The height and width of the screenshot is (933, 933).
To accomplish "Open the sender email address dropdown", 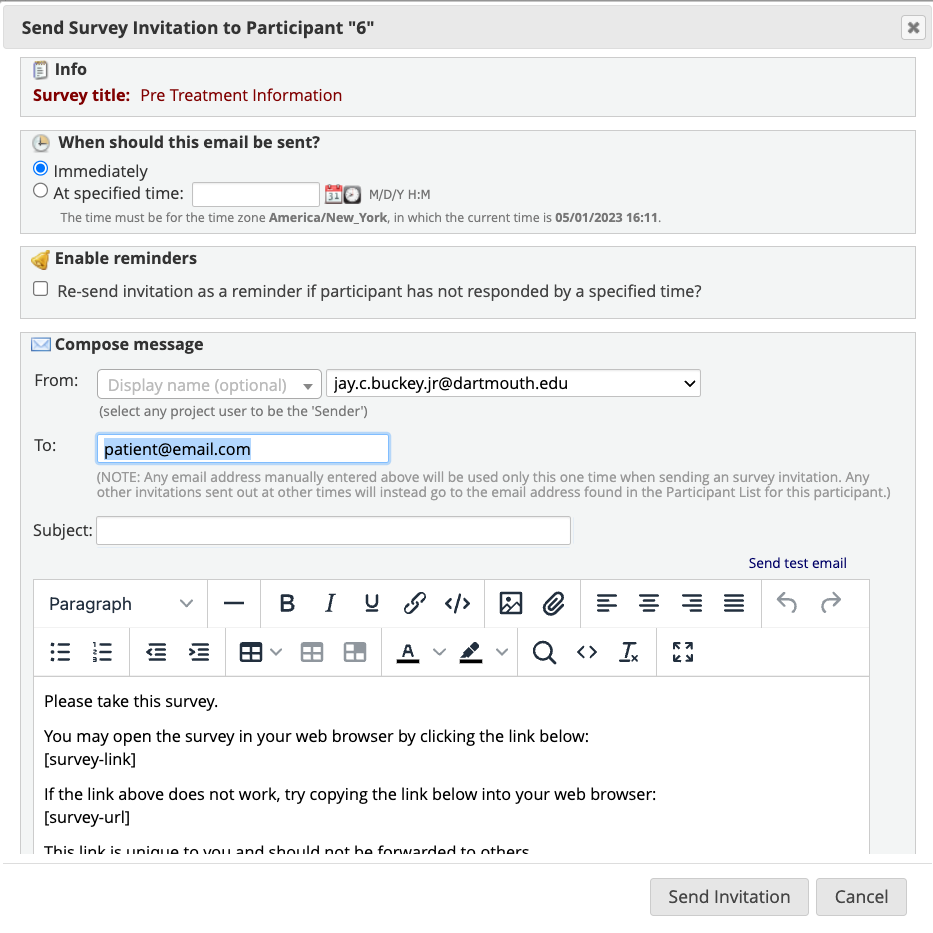I will click(x=686, y=383).
